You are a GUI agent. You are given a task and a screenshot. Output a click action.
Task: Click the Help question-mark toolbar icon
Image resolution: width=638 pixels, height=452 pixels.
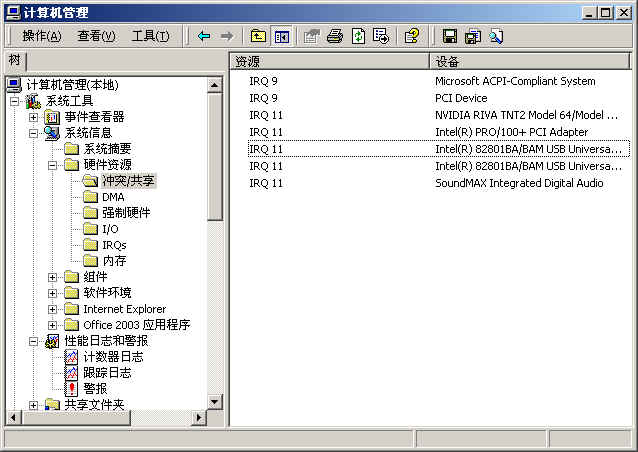pos(412,37)
